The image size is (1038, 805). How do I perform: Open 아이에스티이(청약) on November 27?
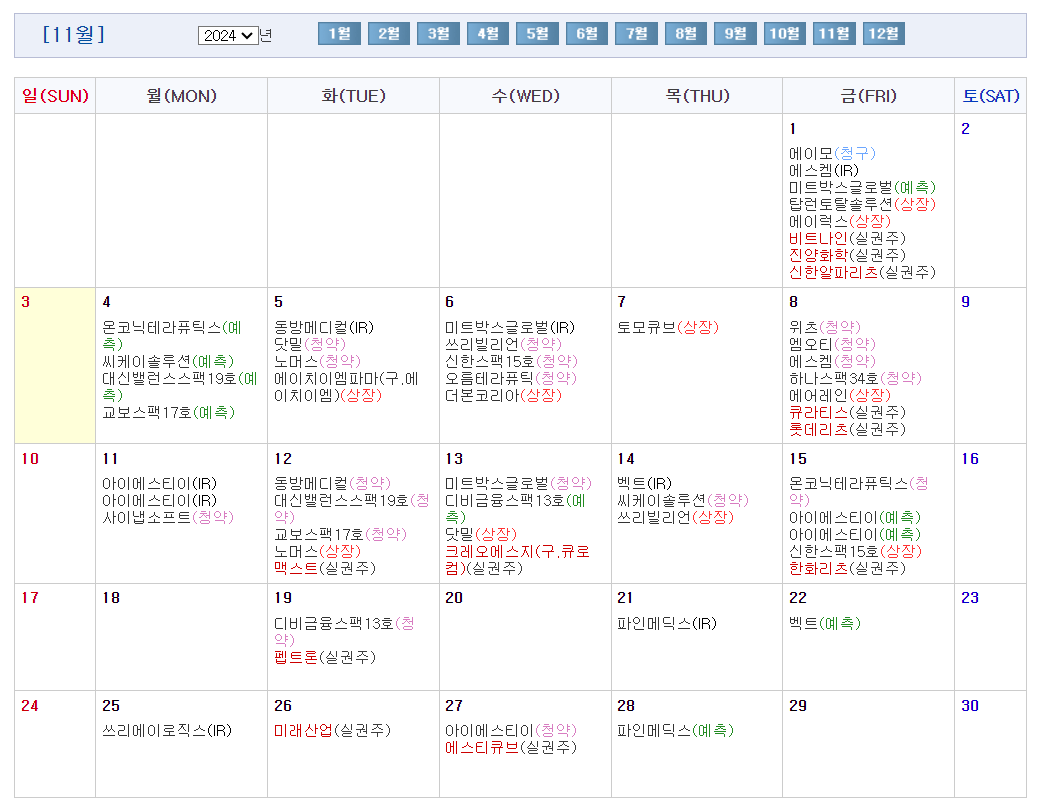click(510, 731)
